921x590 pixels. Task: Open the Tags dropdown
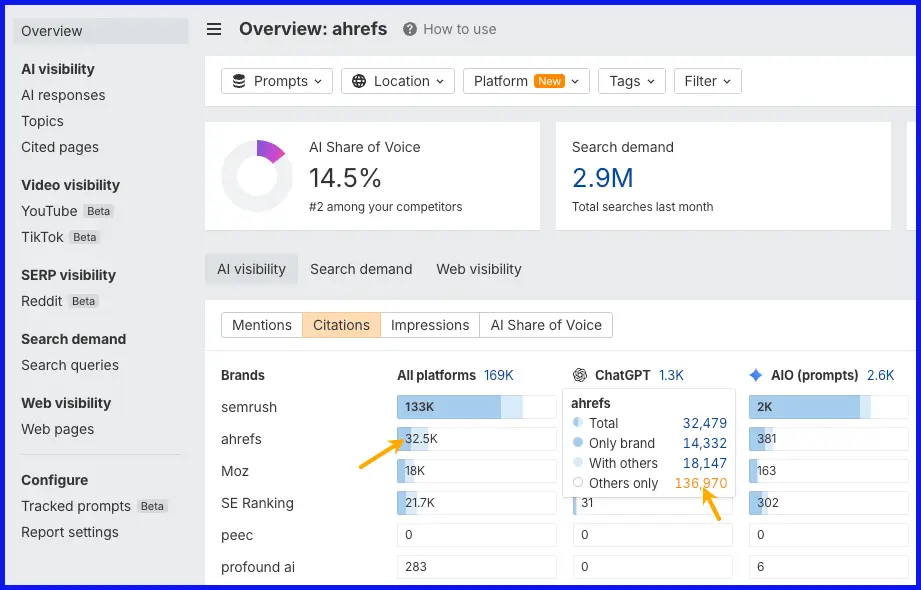631,81
